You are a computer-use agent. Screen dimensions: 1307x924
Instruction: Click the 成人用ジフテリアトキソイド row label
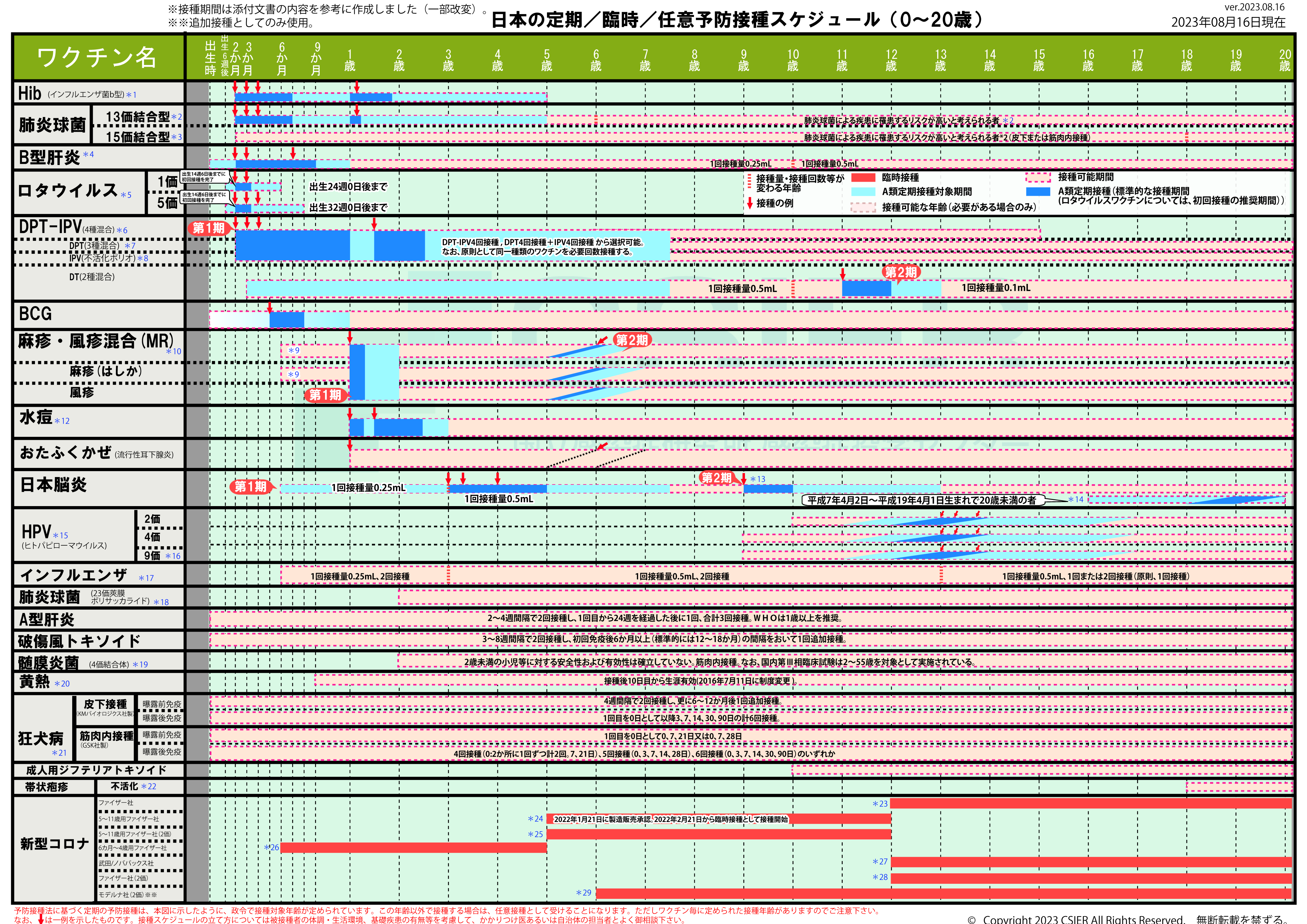pyautogui.click(x=96, y=770)
